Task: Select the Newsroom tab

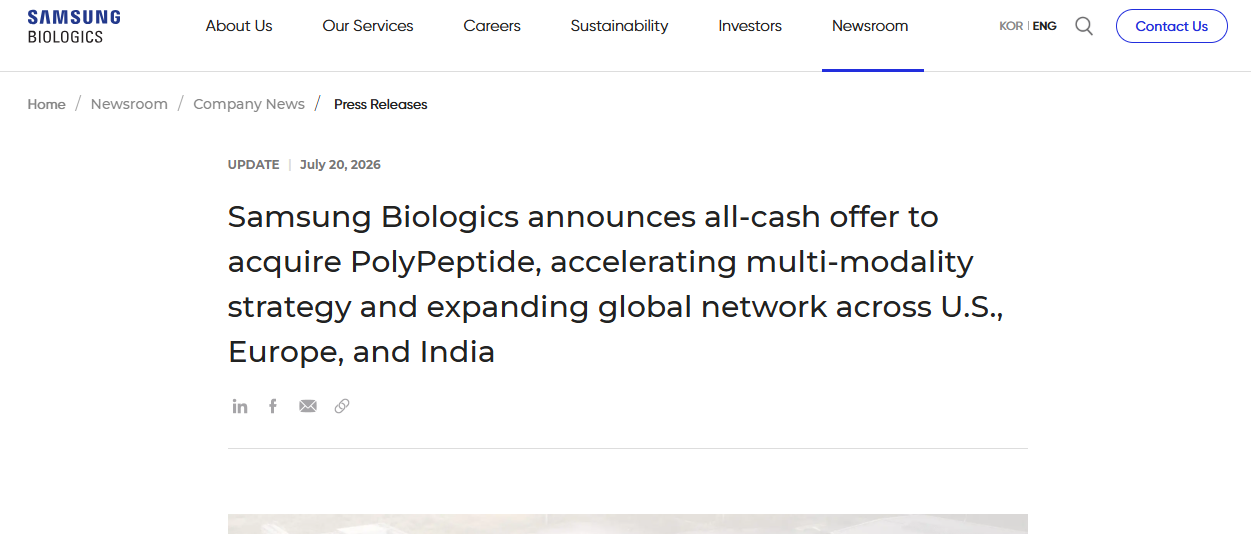Action: tap(870, 26)
